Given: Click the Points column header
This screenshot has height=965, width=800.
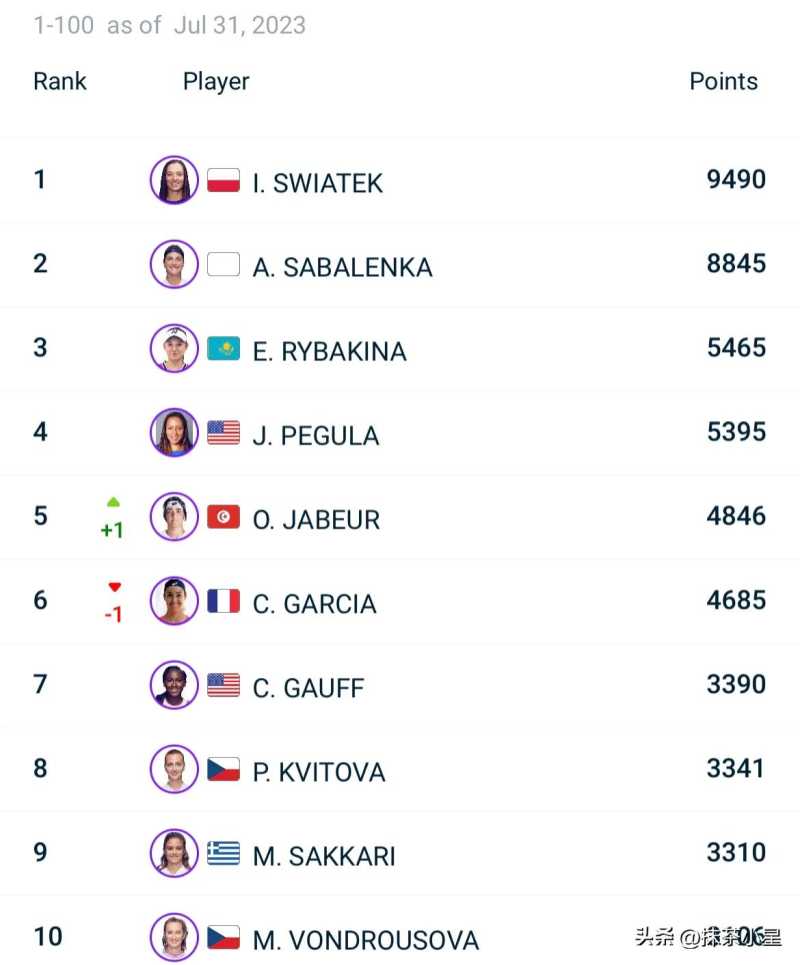Looking at the screenshot, I should [723, 82].
